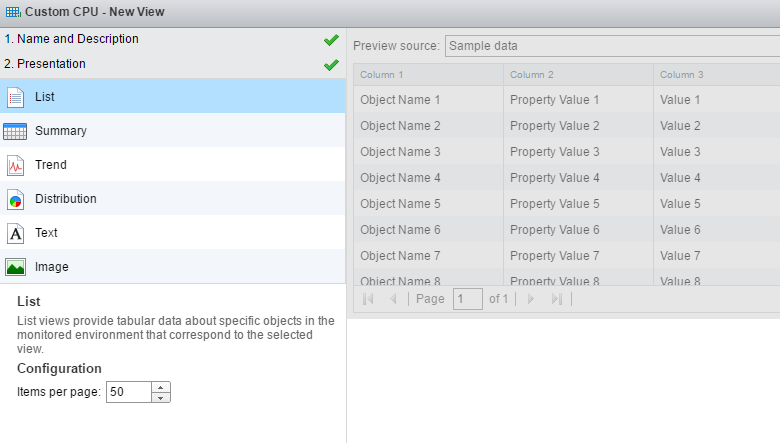780x443 pixels.
Task: Click the Image presentation icon
Action: [x=15, y=267]
